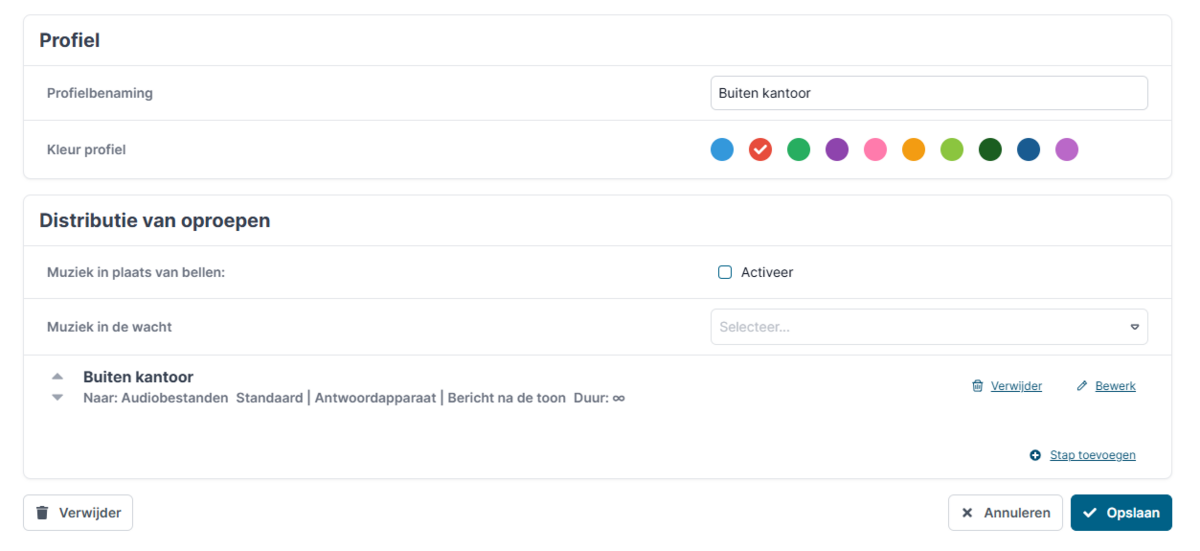The height and width of the screenshot is (551, 1200).
Task: Click the Profielbenaming text field
Action: click(928, 93)
